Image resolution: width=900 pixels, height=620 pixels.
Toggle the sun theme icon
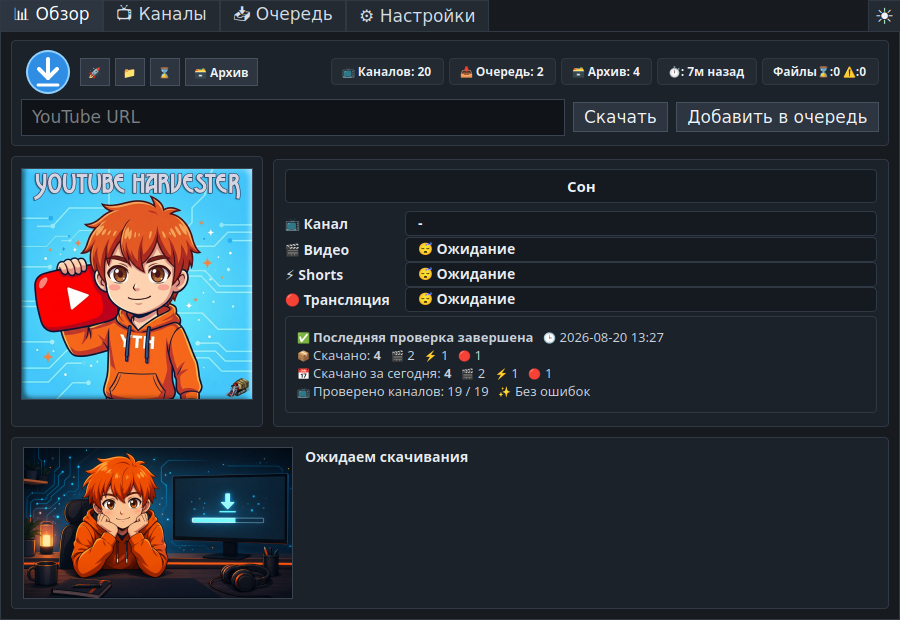pyautogui.click(x=884, y=16)
